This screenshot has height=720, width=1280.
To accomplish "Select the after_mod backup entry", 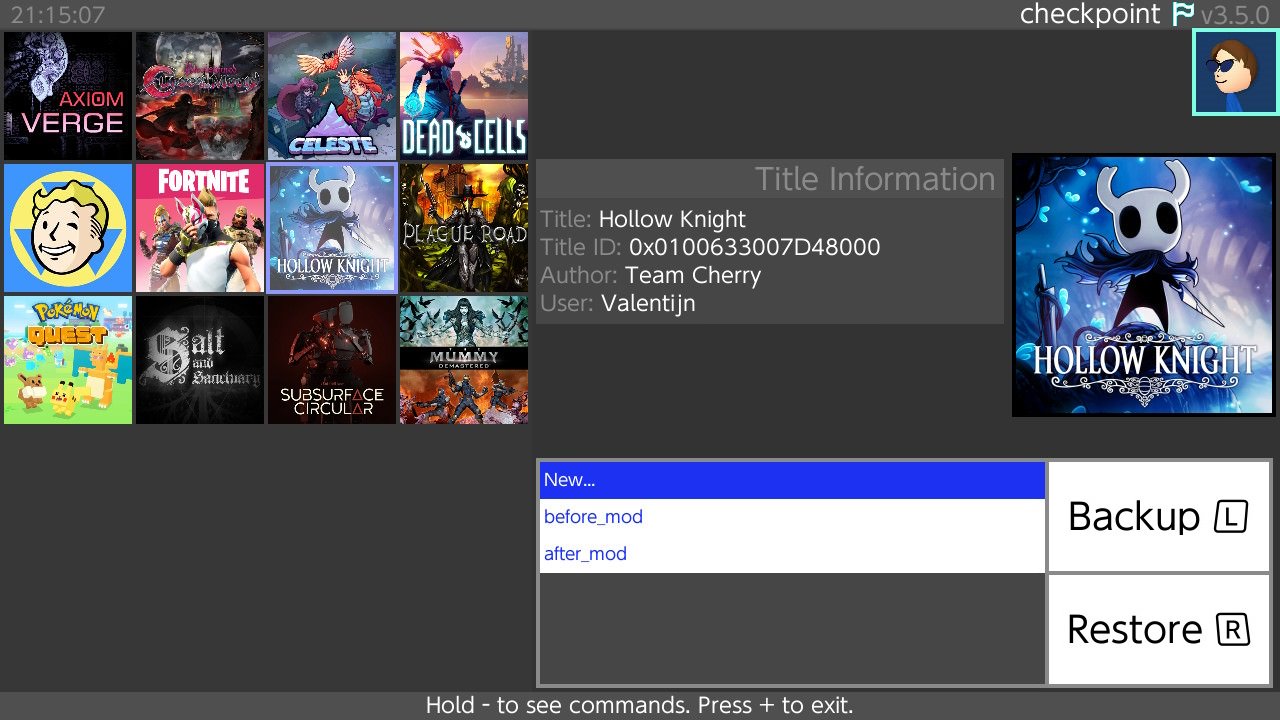I will 792,554.
